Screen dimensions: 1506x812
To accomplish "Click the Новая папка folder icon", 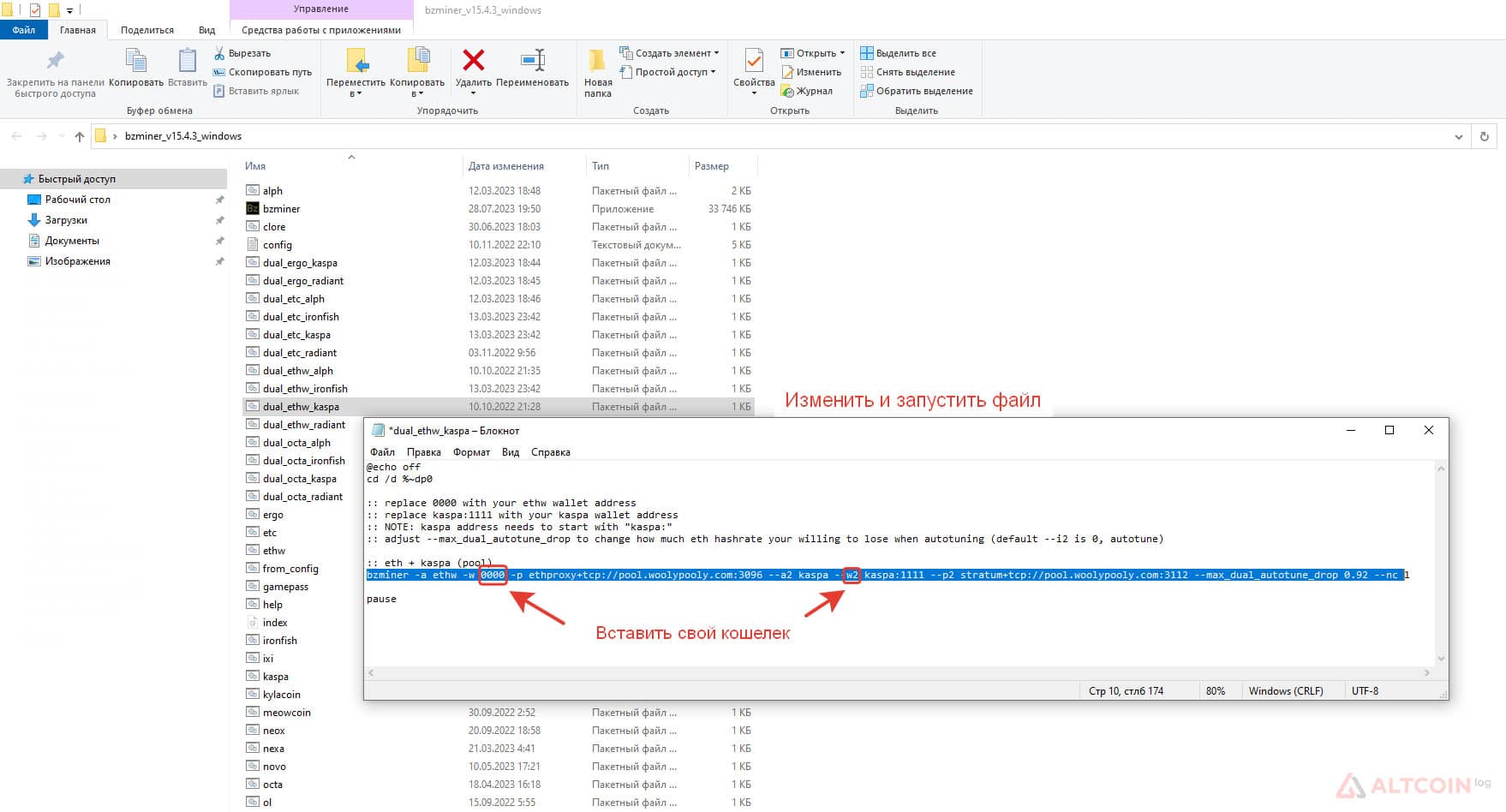I will click(597, 60).
